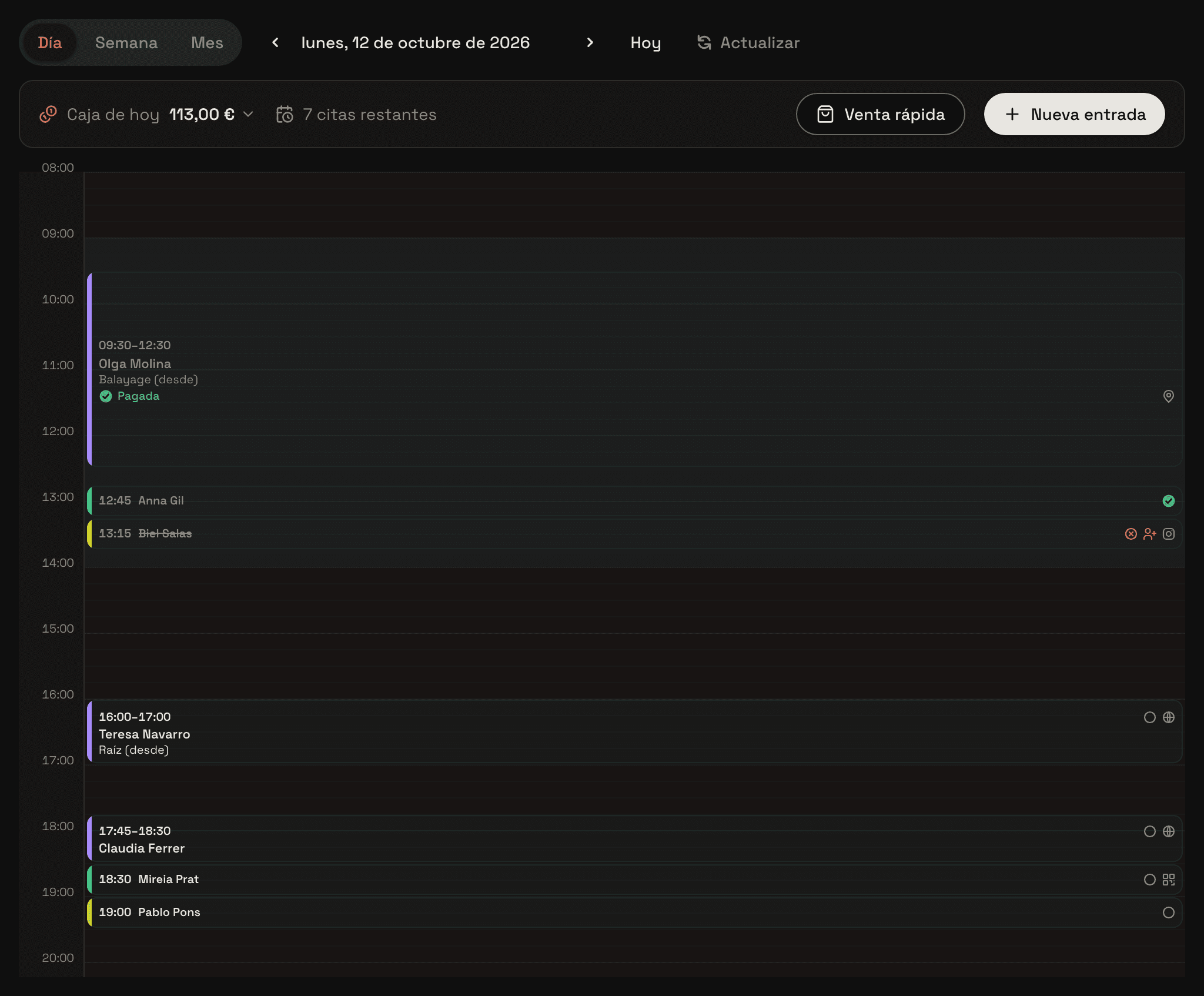Go to the next day arrow

(x=590, y=43)
